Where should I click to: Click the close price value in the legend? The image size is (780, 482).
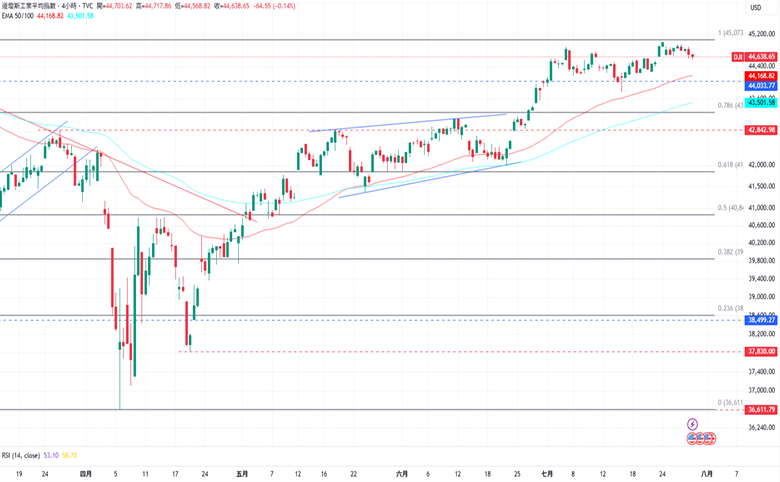click(235, 6)
